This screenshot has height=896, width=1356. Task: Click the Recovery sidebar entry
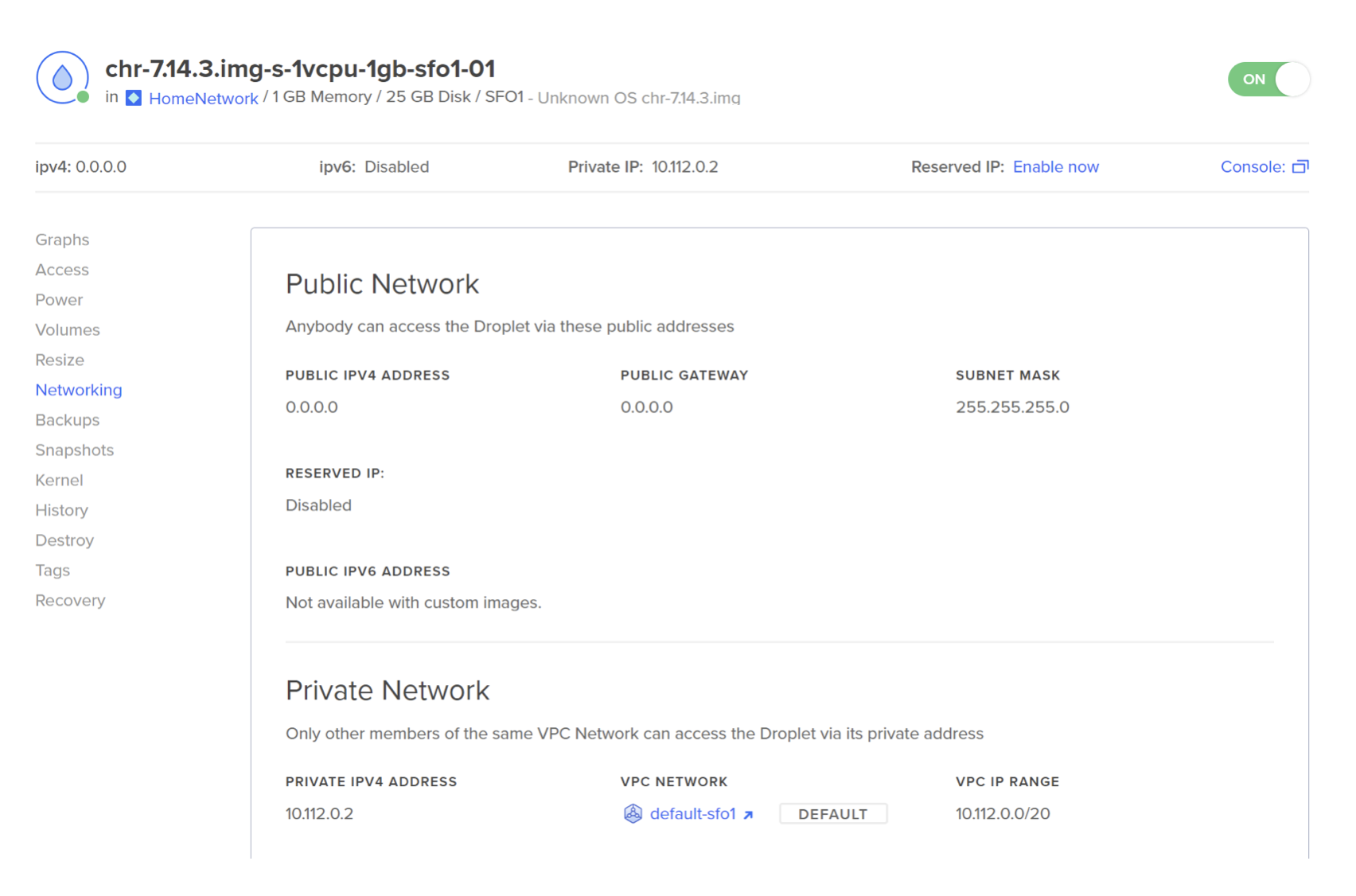pyautogui.click(x=70, y=600)
